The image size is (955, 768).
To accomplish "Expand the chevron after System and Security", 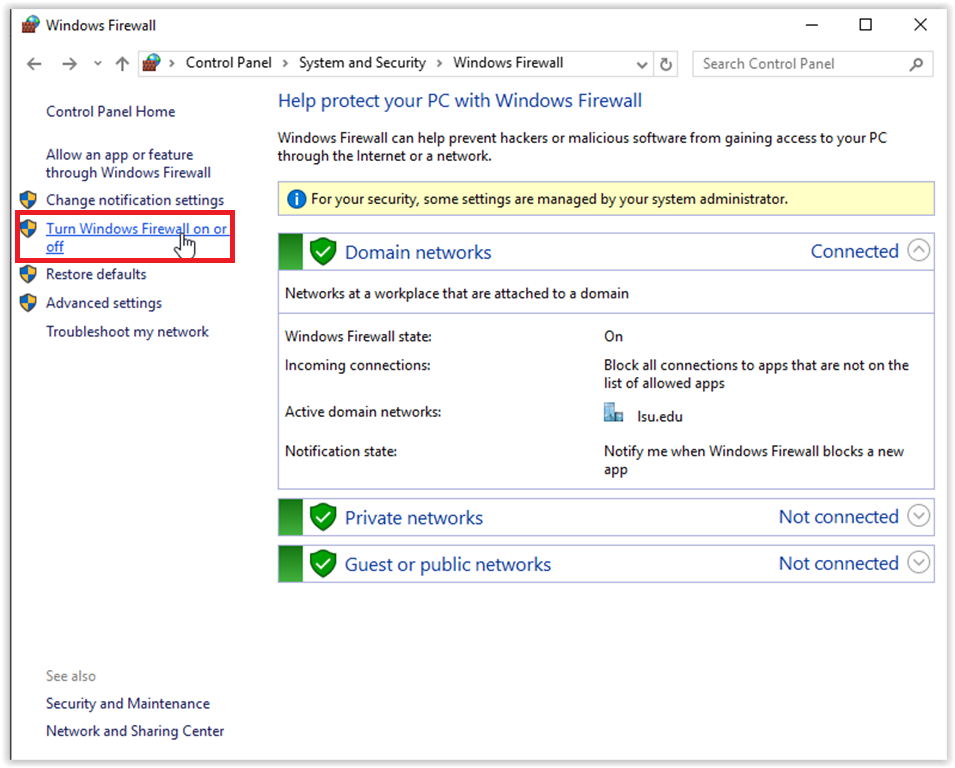I will [x=439, y=63].
